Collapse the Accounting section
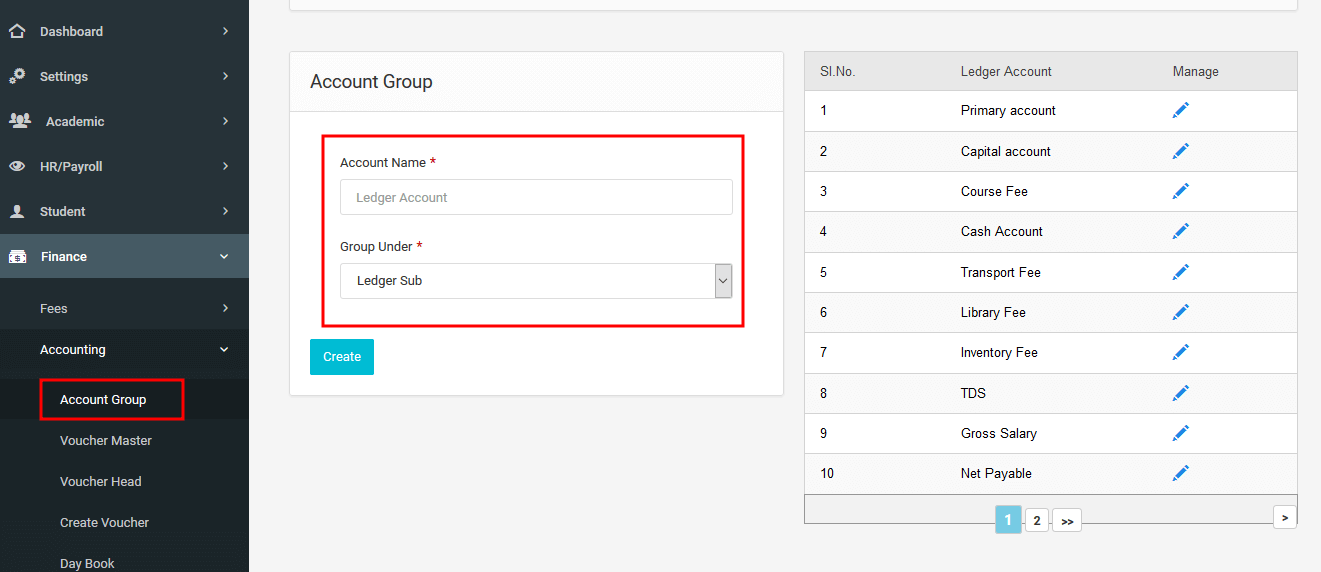 [124, 350]
